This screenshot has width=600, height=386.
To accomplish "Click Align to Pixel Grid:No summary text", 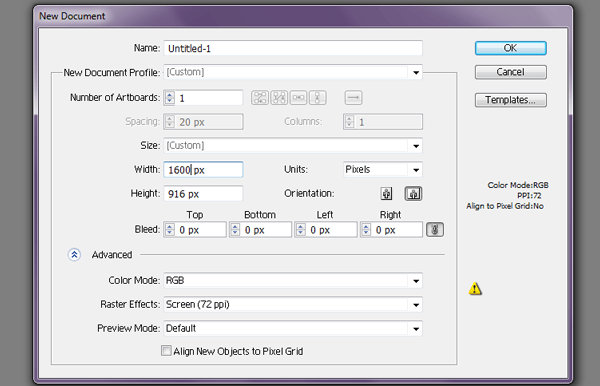I will pos(505,206).
